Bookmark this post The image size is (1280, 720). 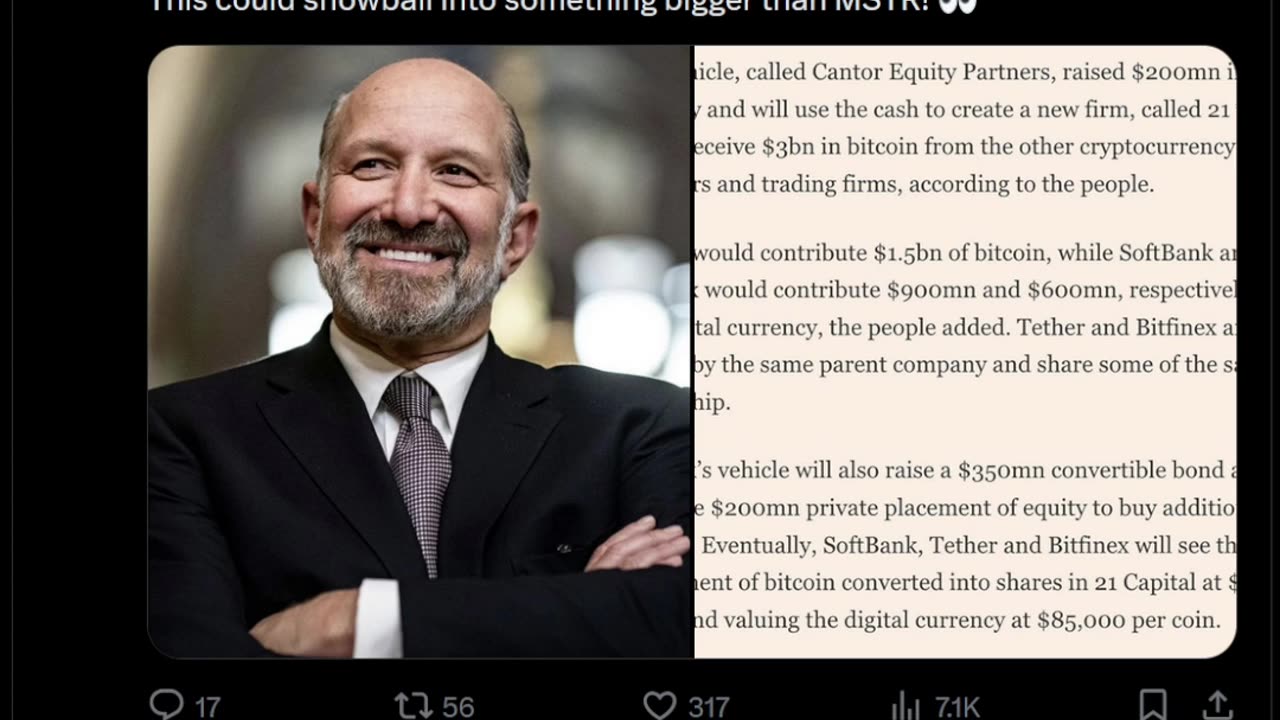click(x=1153, y=705)
